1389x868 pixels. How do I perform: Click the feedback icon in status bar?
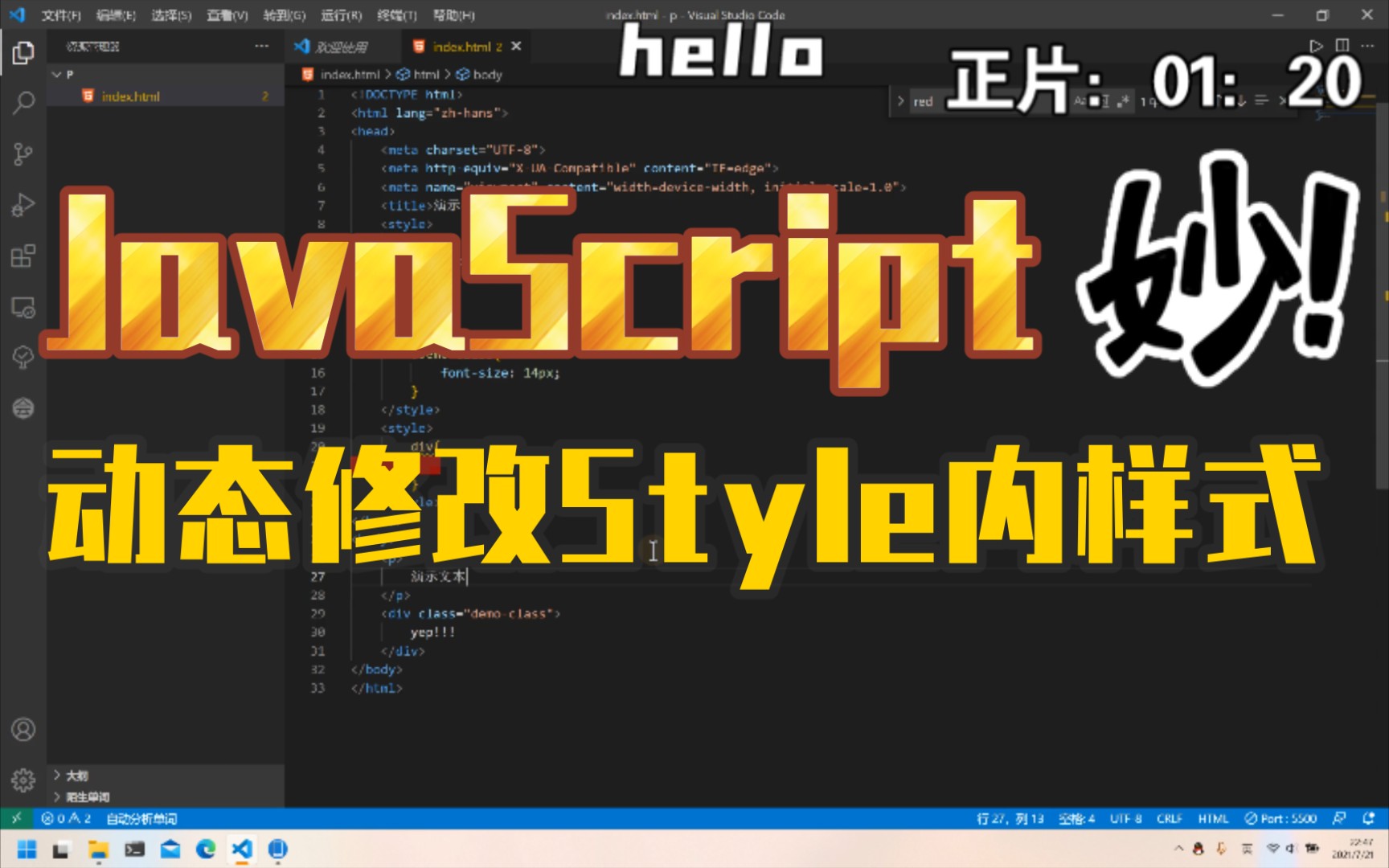tap(1339, 818)
